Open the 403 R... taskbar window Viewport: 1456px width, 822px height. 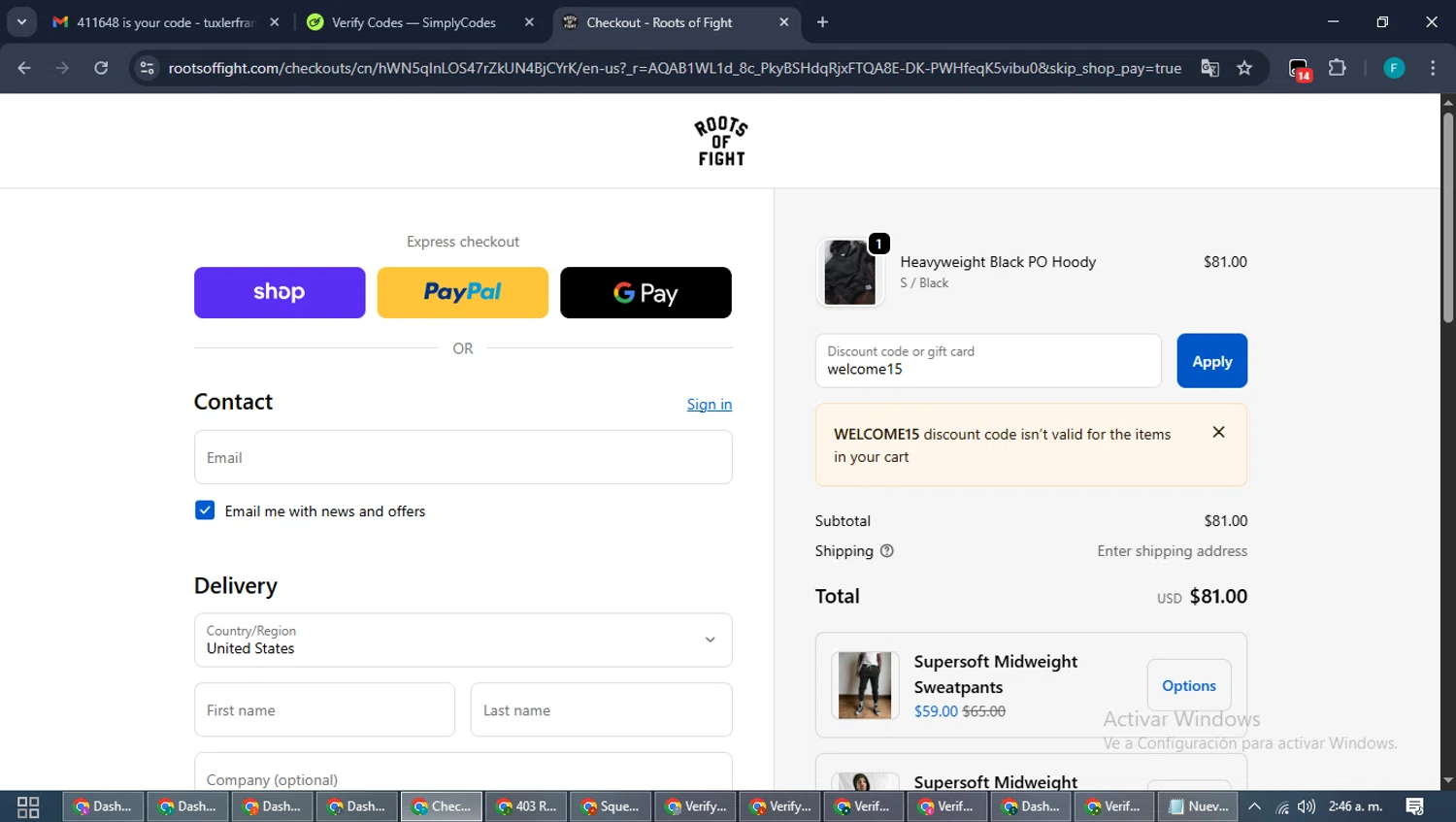pyautogui.click(x=525, y=806)
